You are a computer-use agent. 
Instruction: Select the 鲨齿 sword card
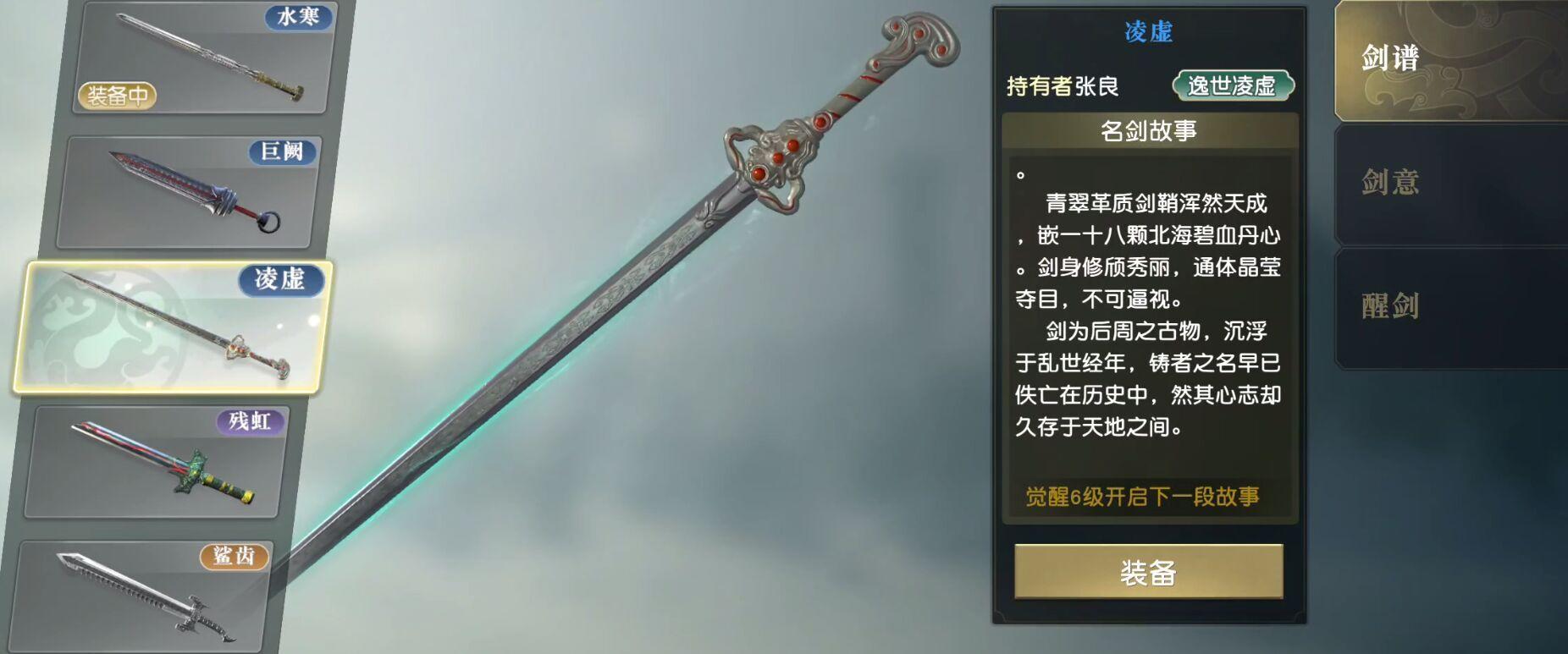pyautogui.click(x=140, y=596)
